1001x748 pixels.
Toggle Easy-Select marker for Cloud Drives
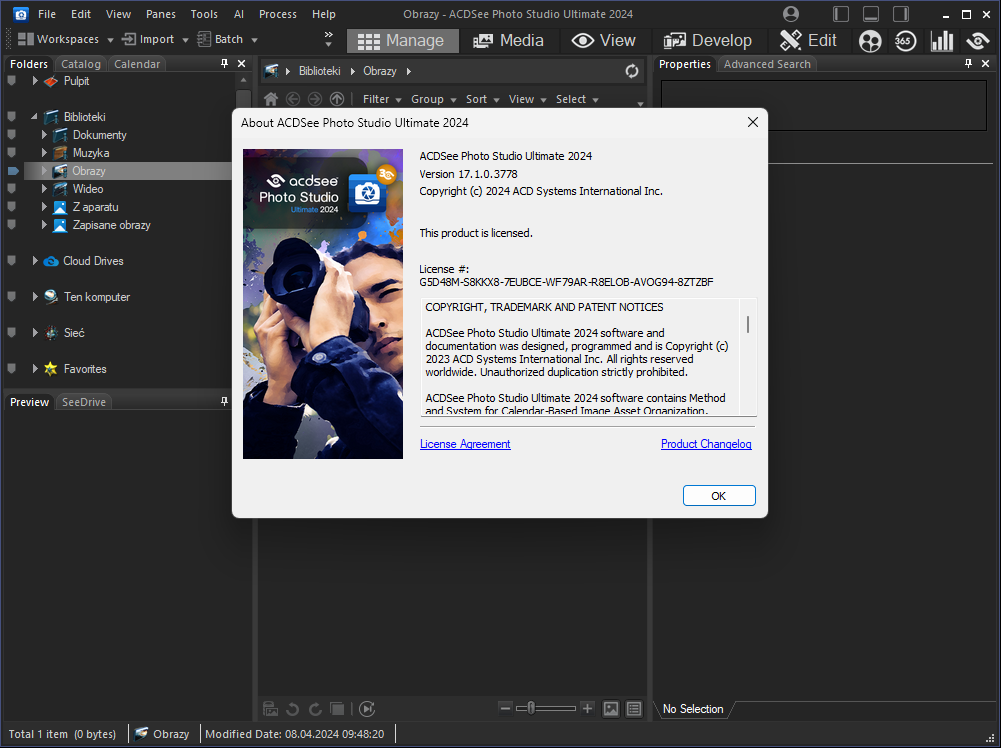click(11, 260)
